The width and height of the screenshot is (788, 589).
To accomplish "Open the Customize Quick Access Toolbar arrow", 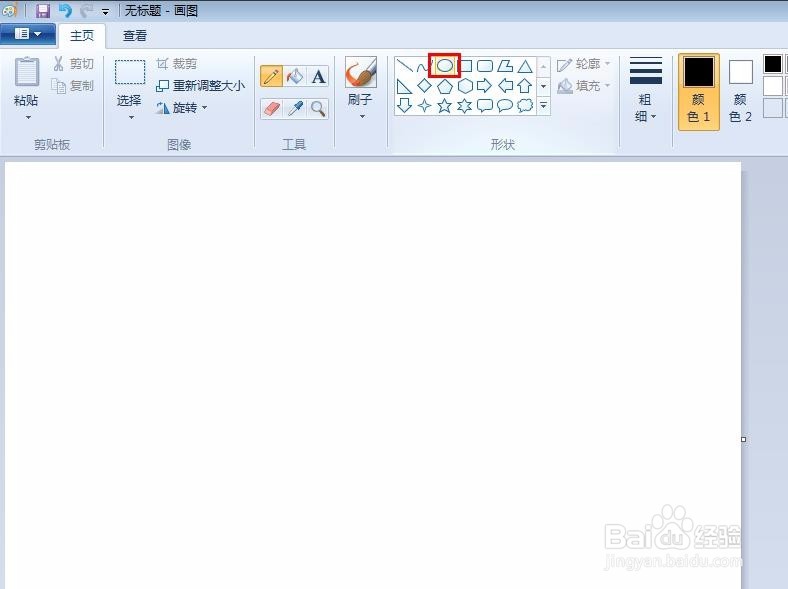I will (106, 11).
